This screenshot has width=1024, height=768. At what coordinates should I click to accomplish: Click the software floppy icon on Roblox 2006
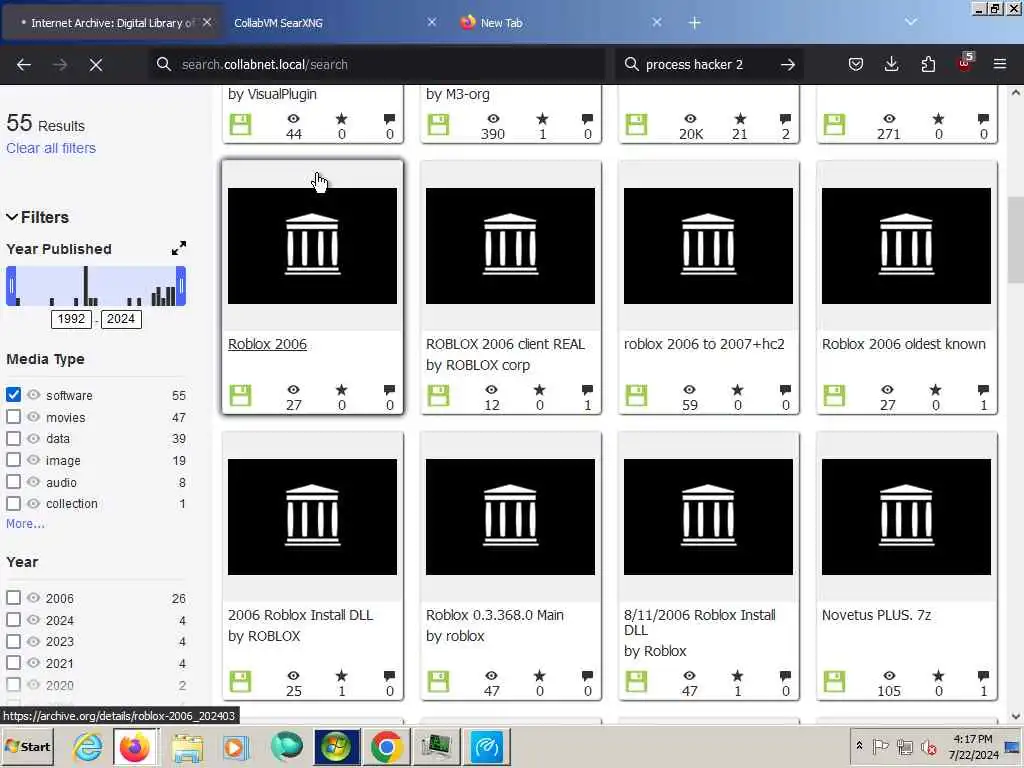coord(240,395)
